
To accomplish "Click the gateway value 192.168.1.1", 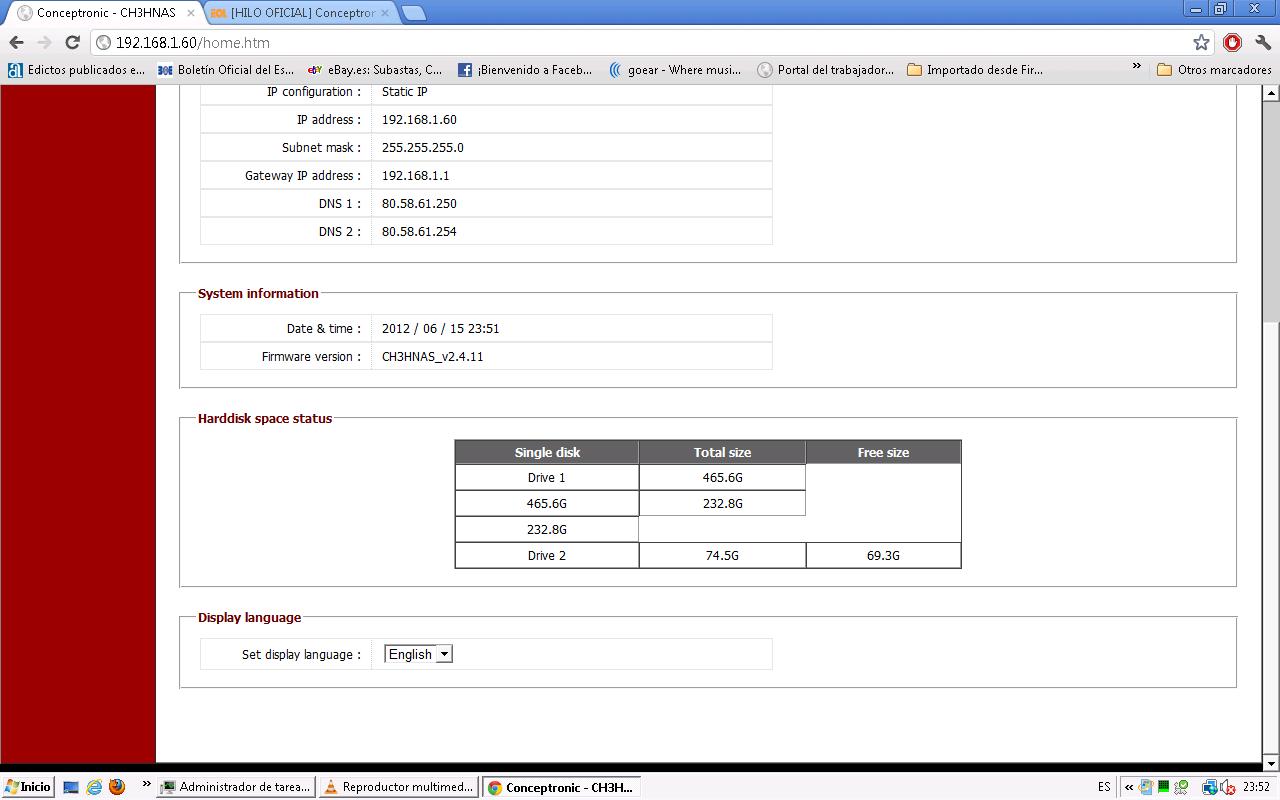I will point(416,175).
